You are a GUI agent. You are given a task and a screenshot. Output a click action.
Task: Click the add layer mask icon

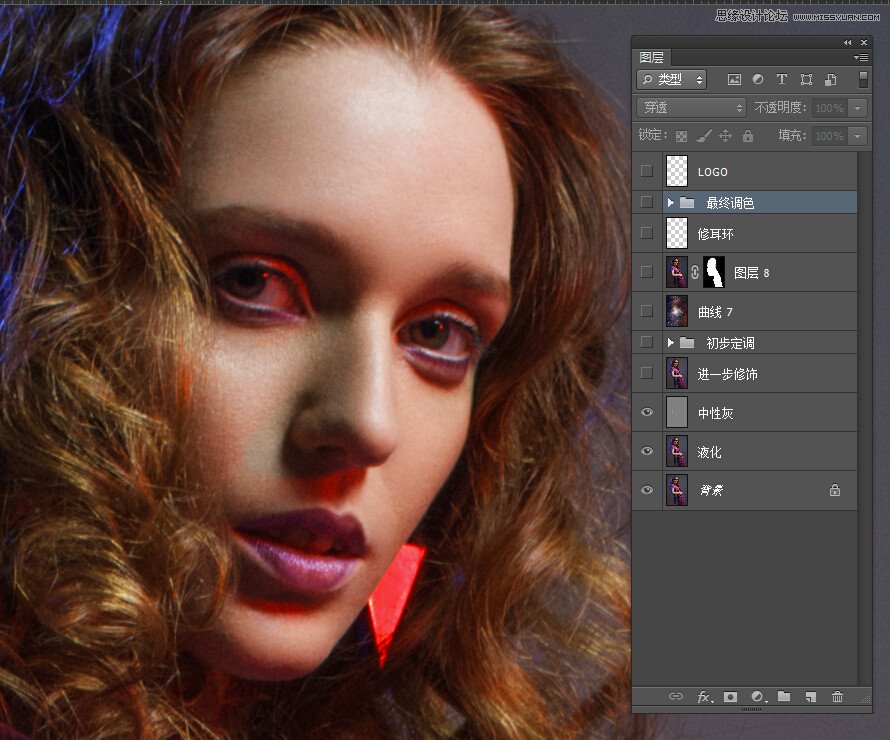pyautogui.click(x=731, y=697)
